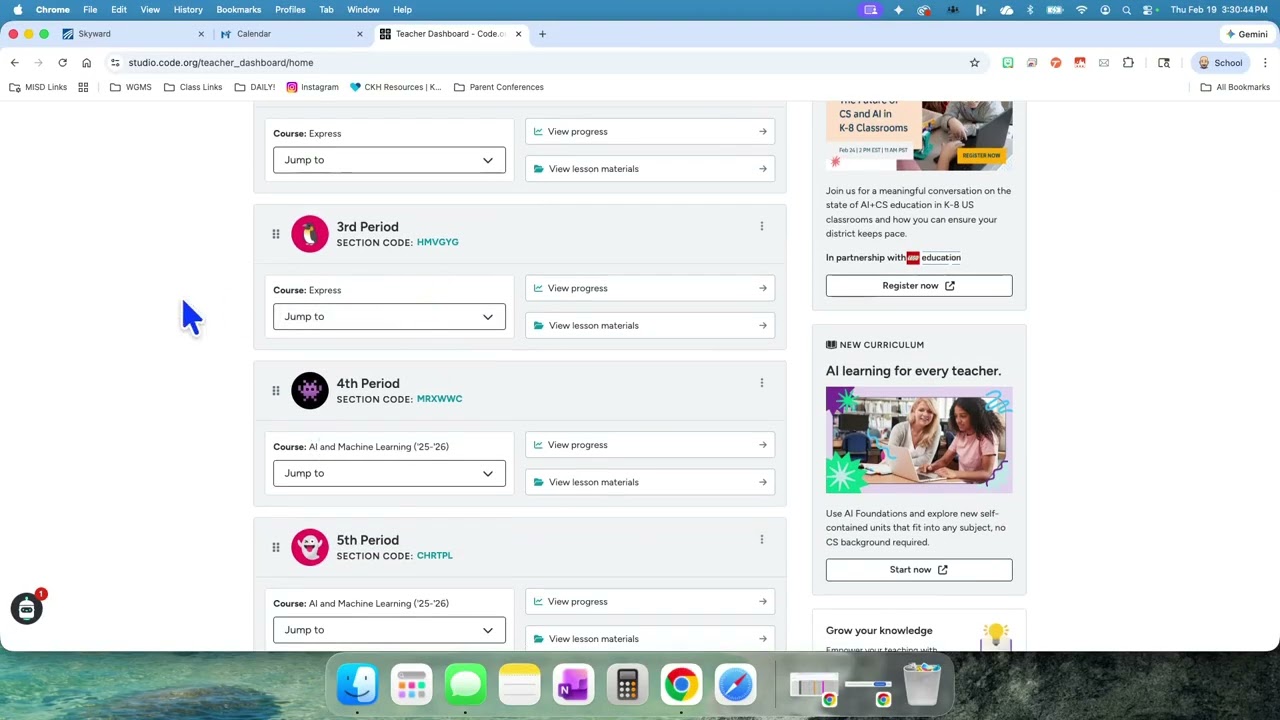This screenshot has width=1280, height=720.
Task: Expand the topmost Express course Jump to dropdown
Action: (389, 160)
